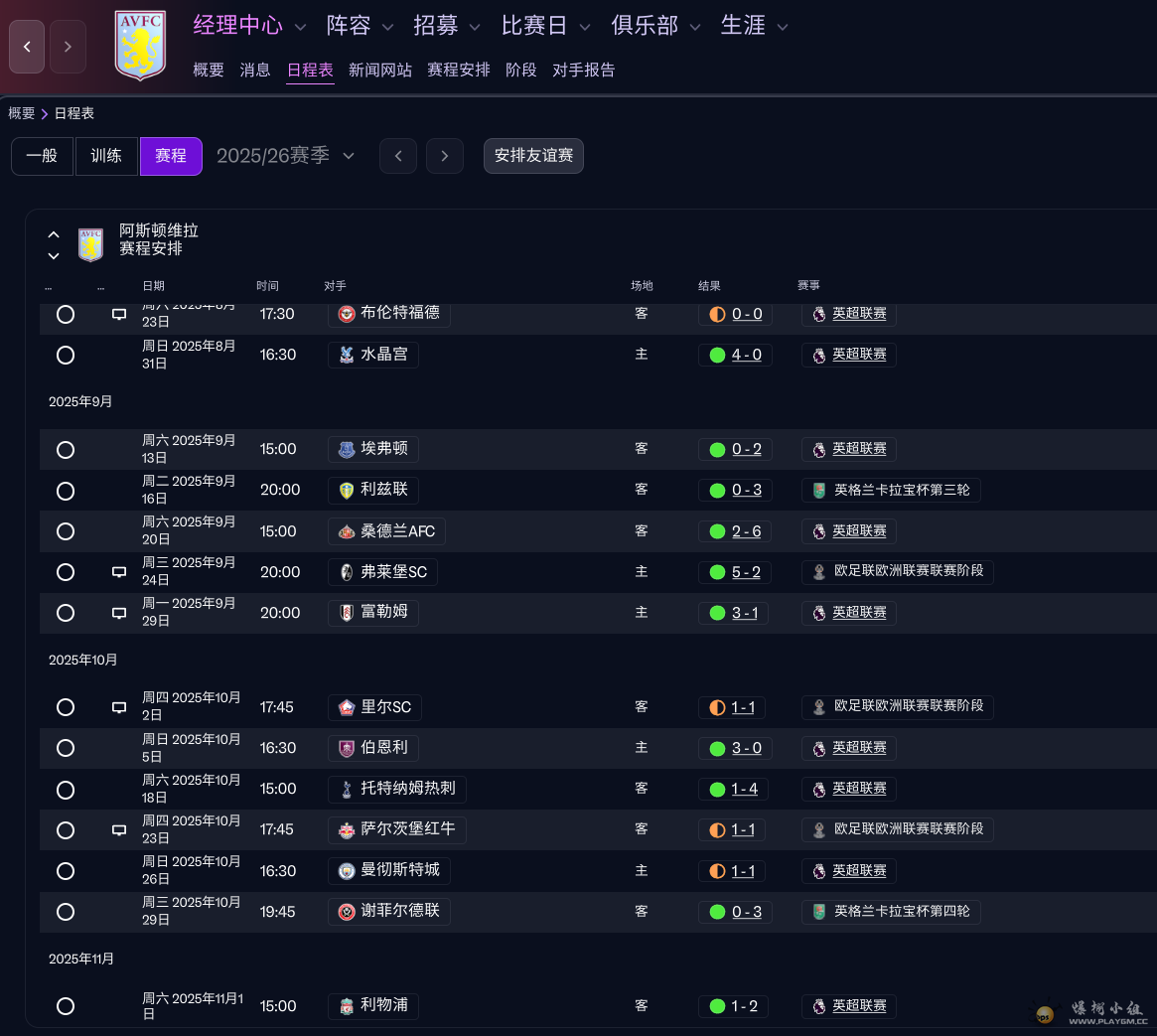Click green win indicator for Tottenham result
This screenshot has height=1036, width=1157.
coord(717,790)
